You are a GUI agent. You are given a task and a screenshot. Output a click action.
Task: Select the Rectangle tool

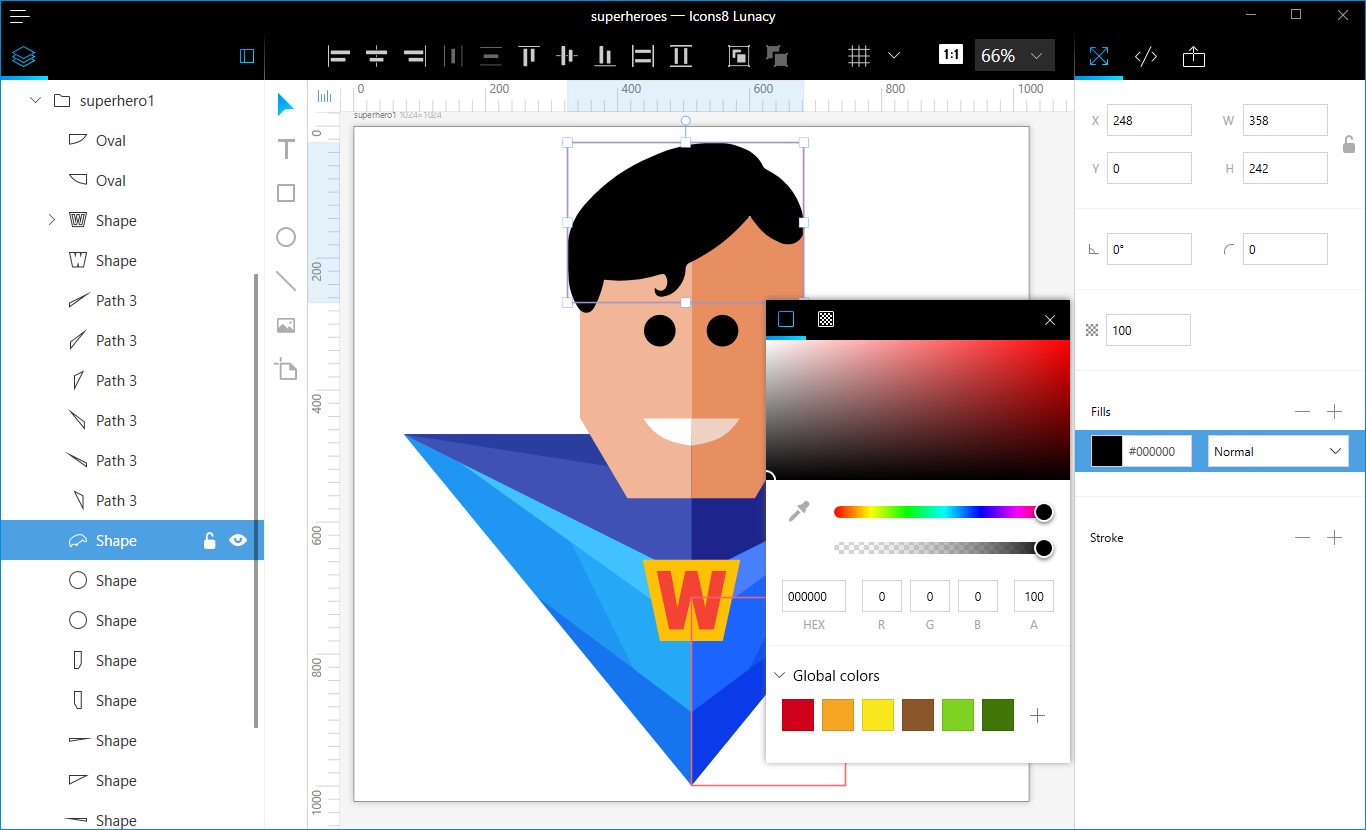[x=286, y=193]
